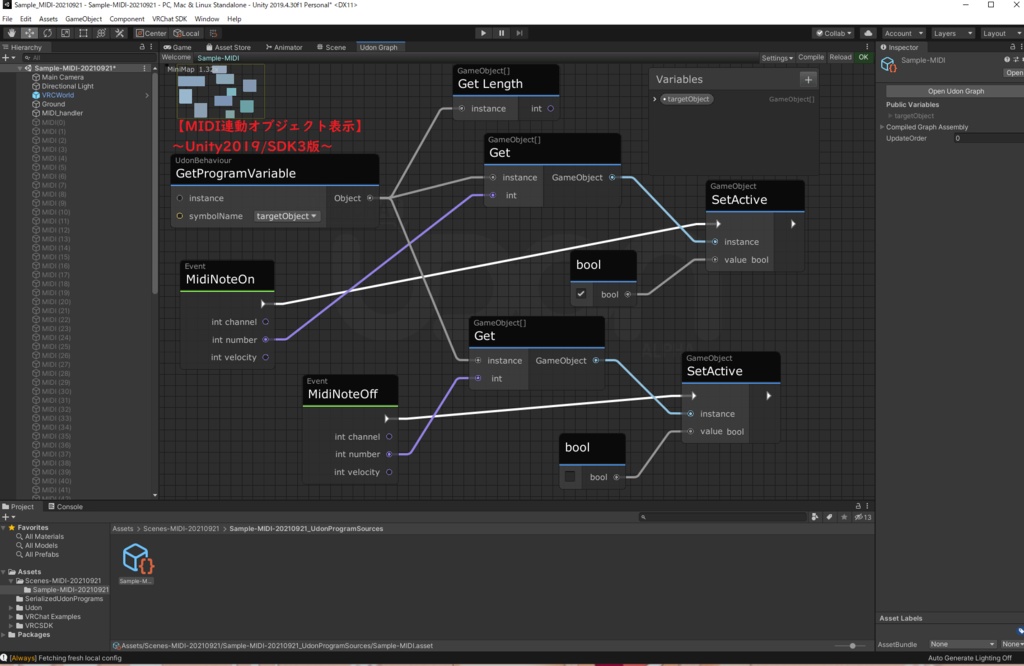Screen dimensions: 1024x666
Task: Click the Sample-MIDI object icon in Inspector
Action: [x=888, y=64]
